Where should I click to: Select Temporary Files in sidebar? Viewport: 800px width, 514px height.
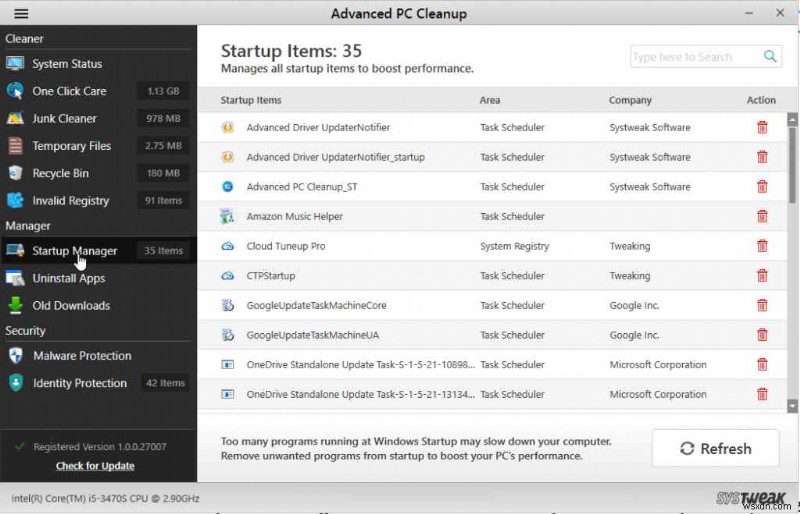pyautogui.click(x=71, y=146)
